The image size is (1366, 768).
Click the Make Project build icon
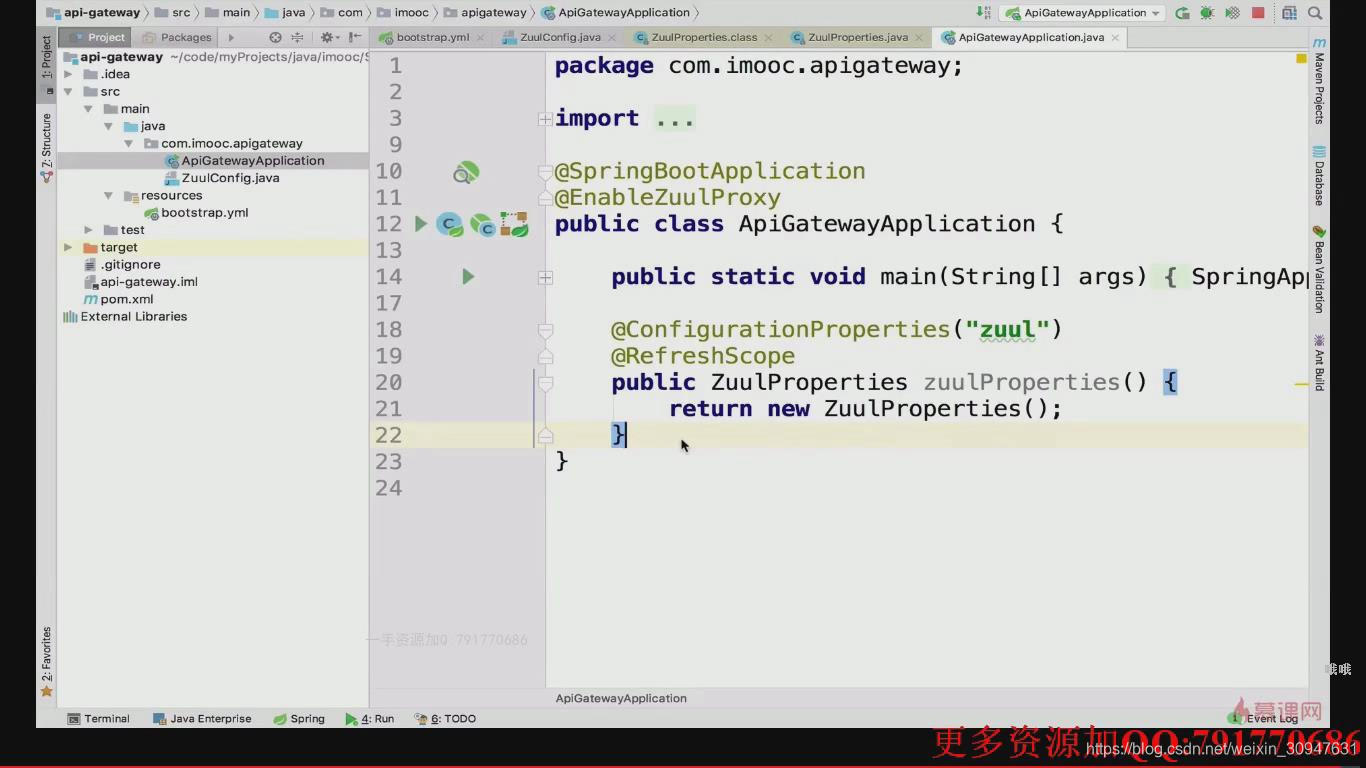983,13
